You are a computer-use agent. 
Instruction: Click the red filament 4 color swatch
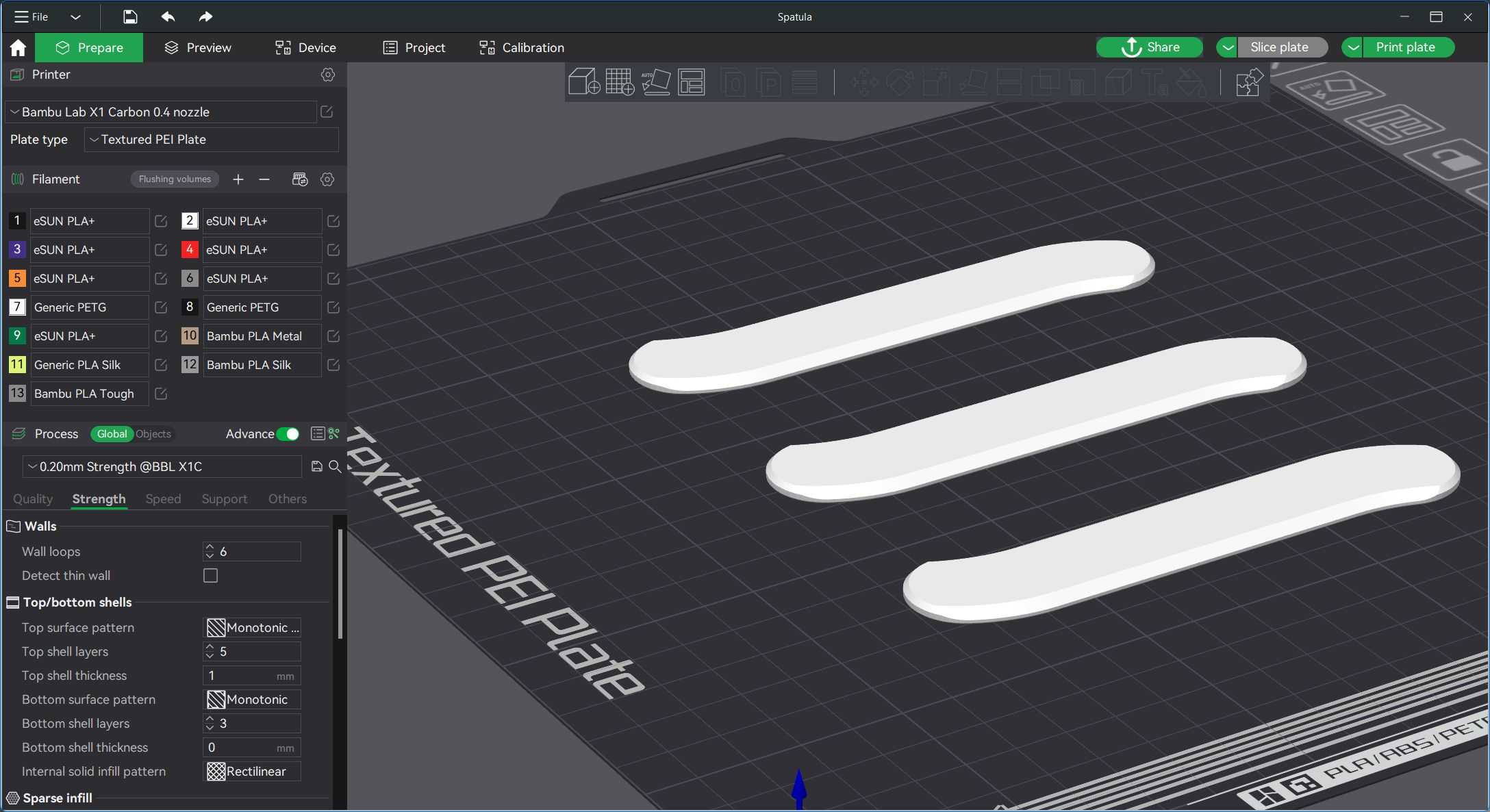click(x=190, y=250)
